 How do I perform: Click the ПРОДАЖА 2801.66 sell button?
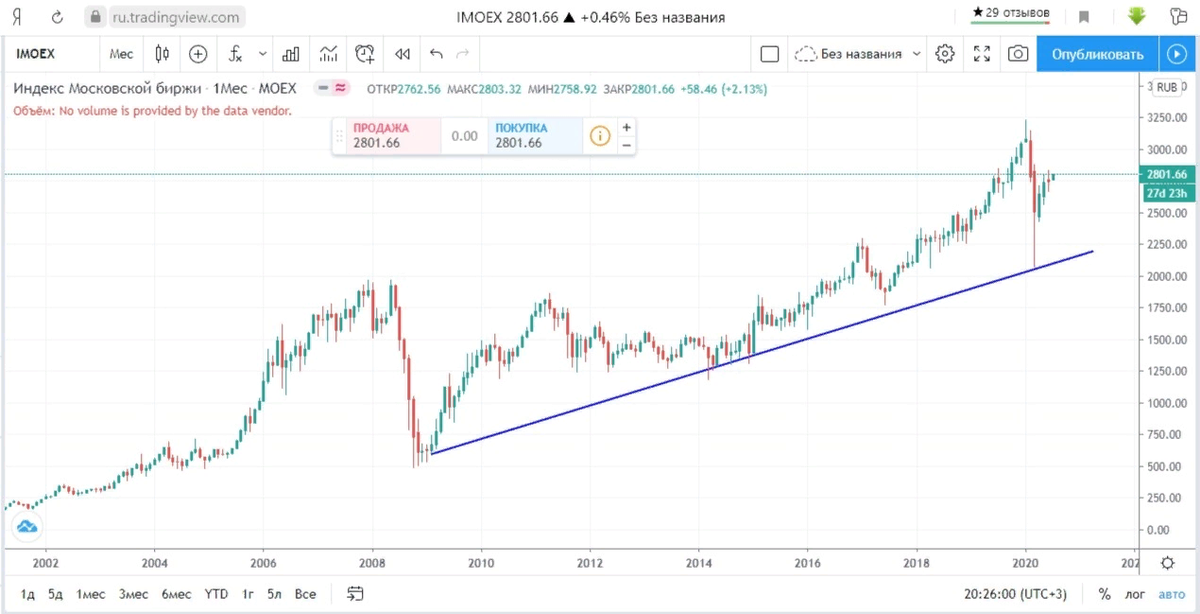pos(392,135)
